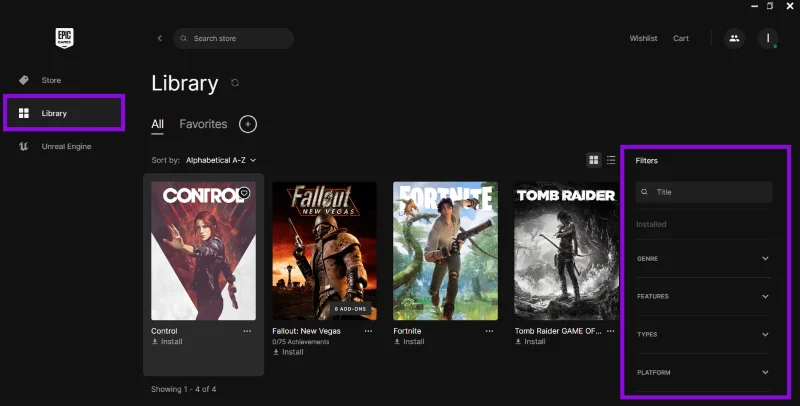800x406 pixels.
Task: Open the Cart
Action: 681,38
